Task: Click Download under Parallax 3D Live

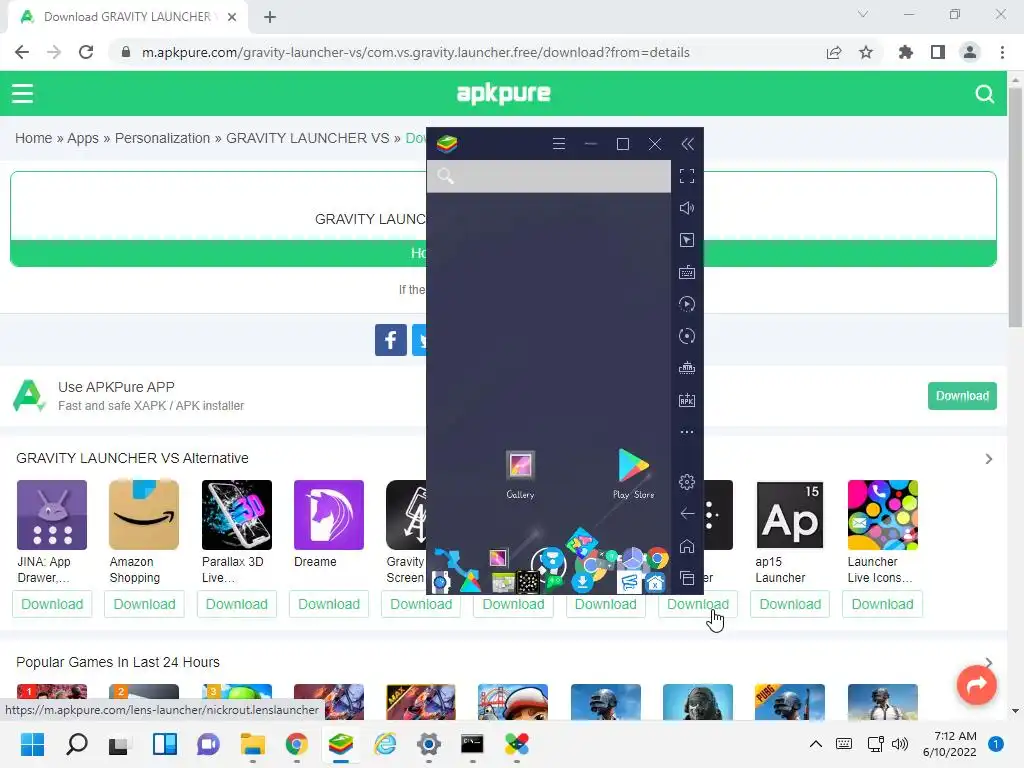Action: pos(236,604)
